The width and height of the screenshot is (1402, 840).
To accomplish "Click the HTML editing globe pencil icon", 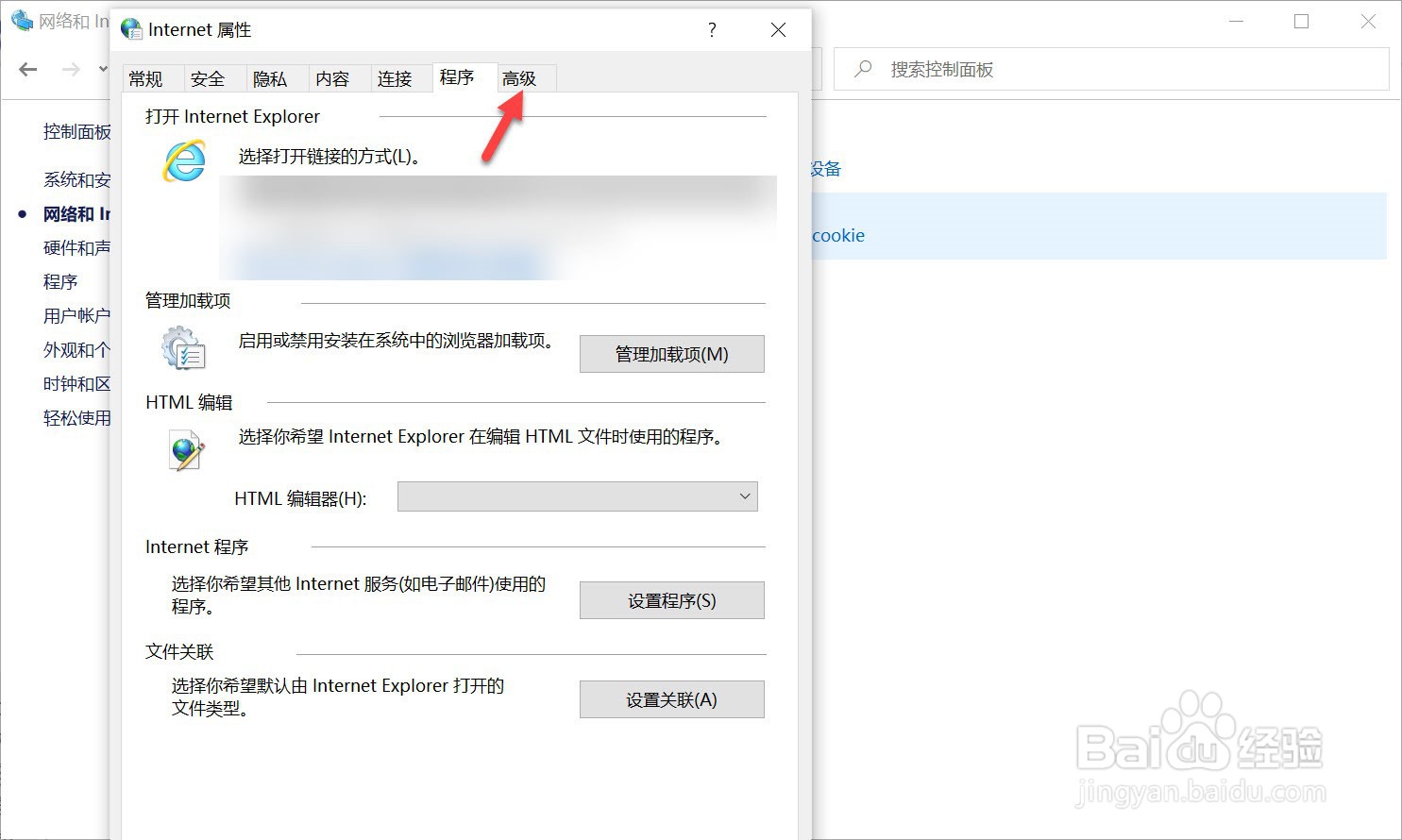I will (x=186, y=450).
